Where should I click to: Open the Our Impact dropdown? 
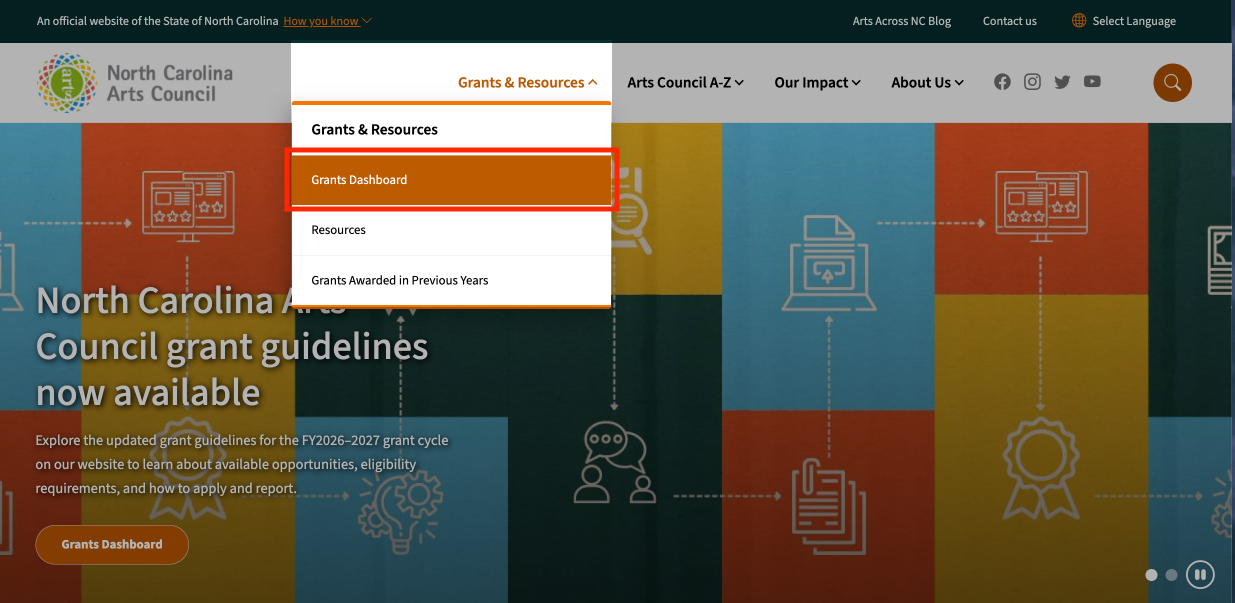pos(817,82)
